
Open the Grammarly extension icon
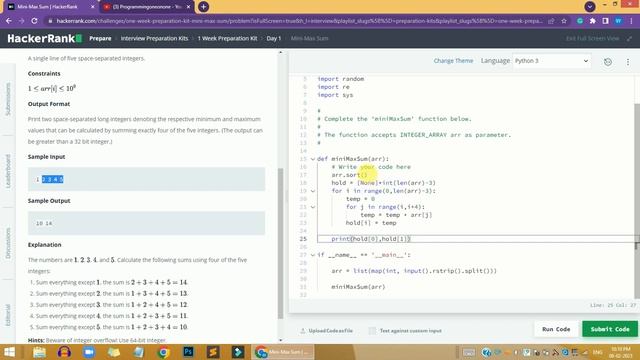(580, 21)
